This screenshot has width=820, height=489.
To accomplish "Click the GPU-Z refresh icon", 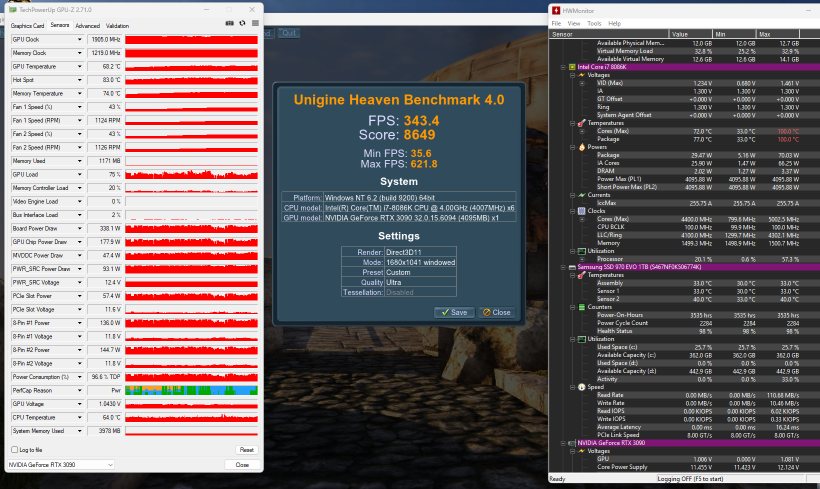I will 242,24.
